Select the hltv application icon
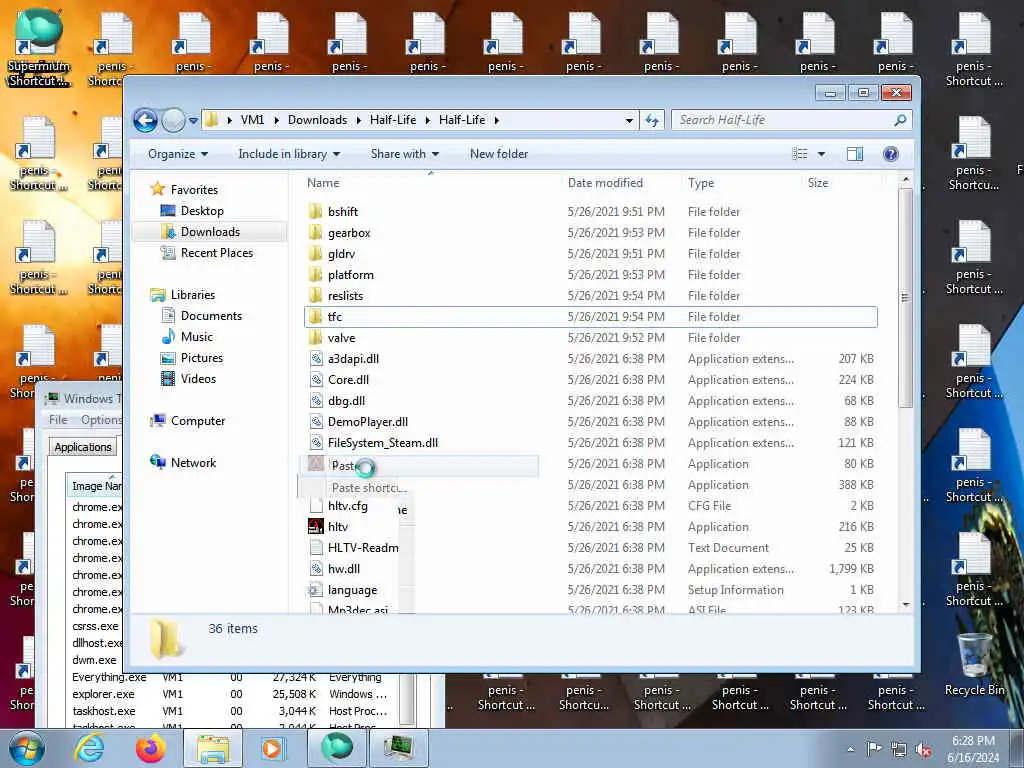The height and width of the screenshot is (768, 1024). click(316, 526)
